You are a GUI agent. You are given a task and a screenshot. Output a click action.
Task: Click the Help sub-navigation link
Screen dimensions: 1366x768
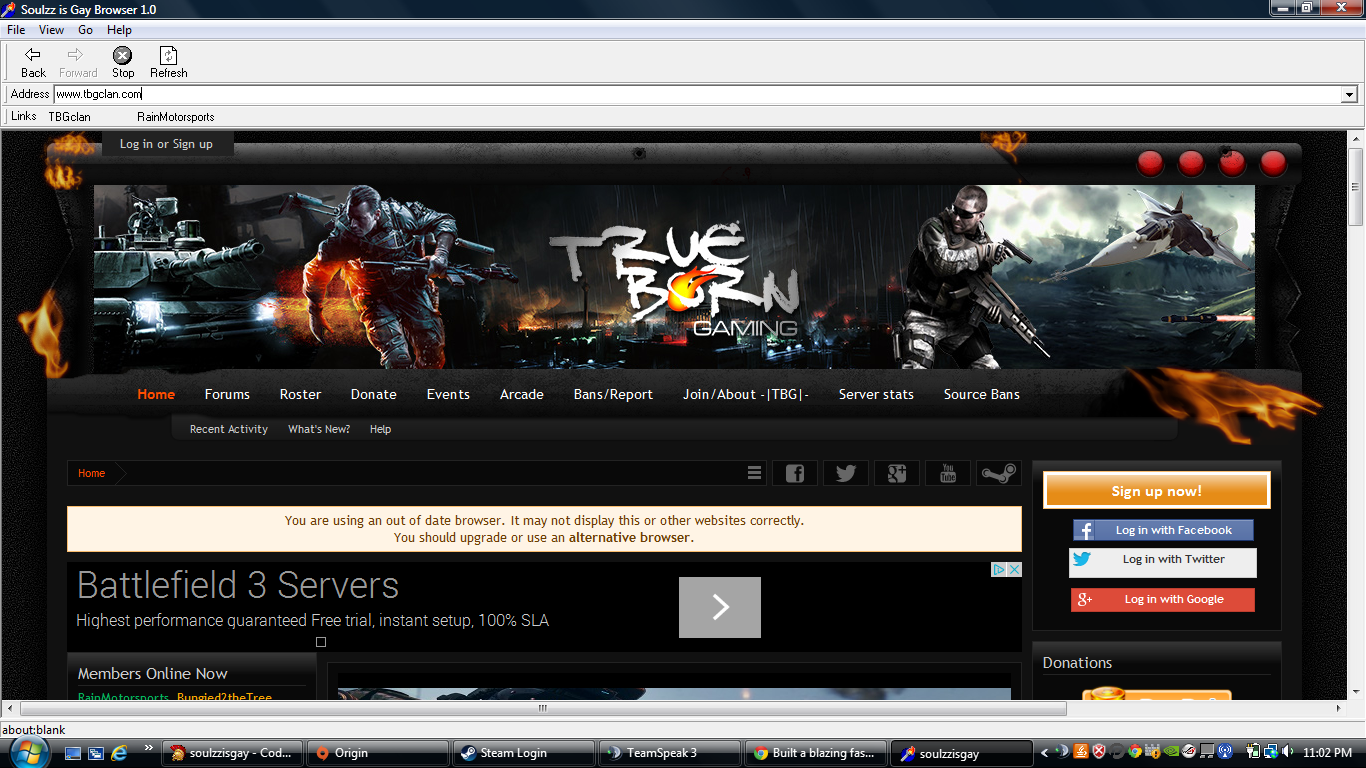tap(380, 429)
